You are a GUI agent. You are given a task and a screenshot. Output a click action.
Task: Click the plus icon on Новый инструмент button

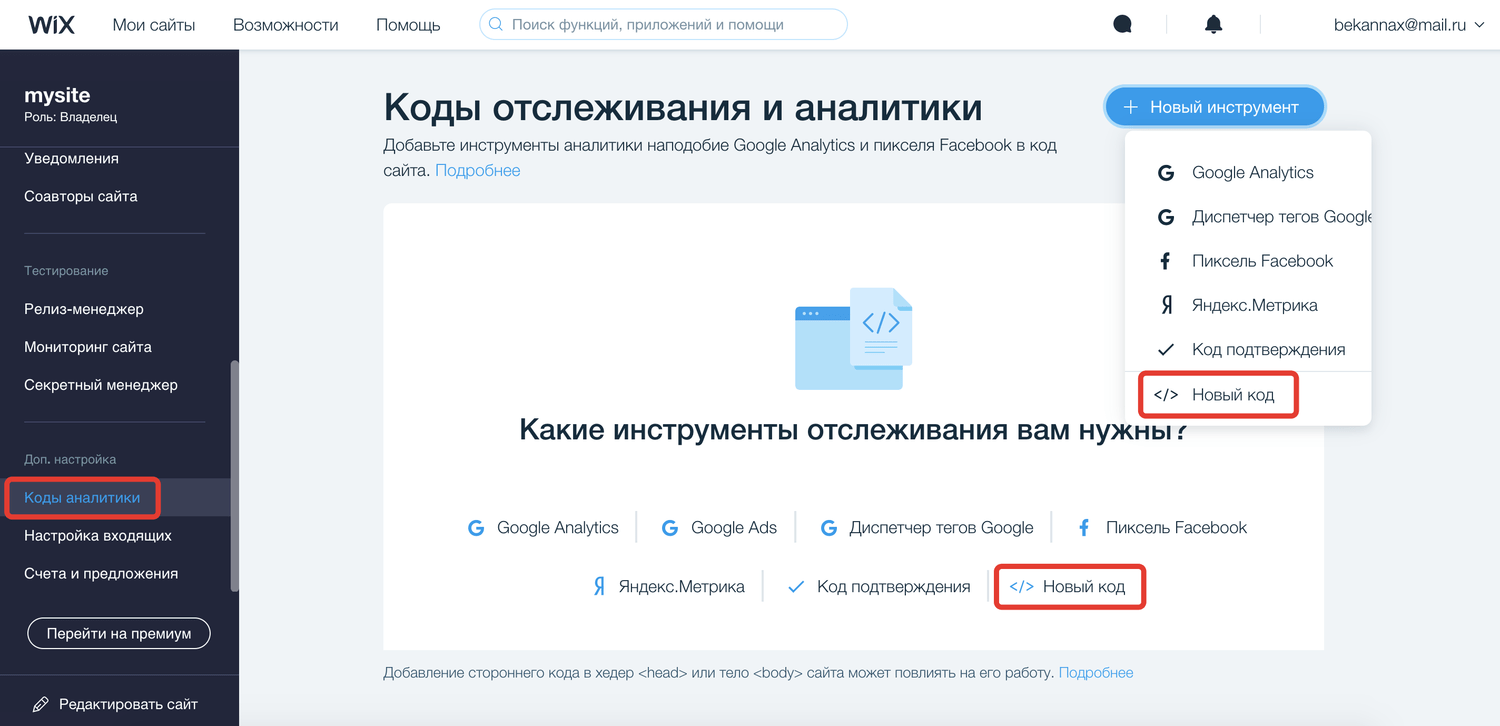pyautogui.click(x=1131, y=107)
